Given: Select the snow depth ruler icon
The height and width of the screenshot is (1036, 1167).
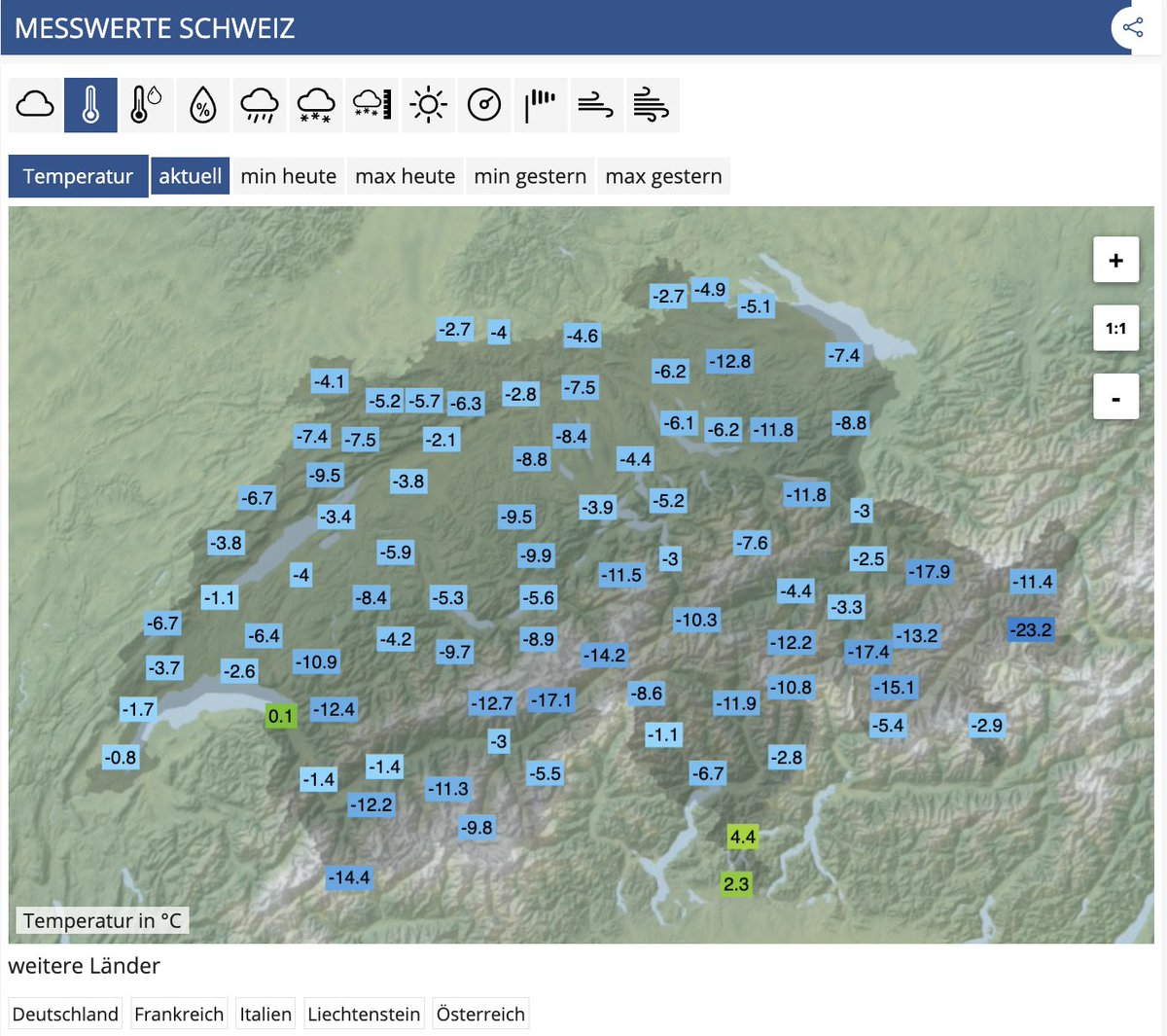Looking at the screenshot, I should tap(372, 105).
